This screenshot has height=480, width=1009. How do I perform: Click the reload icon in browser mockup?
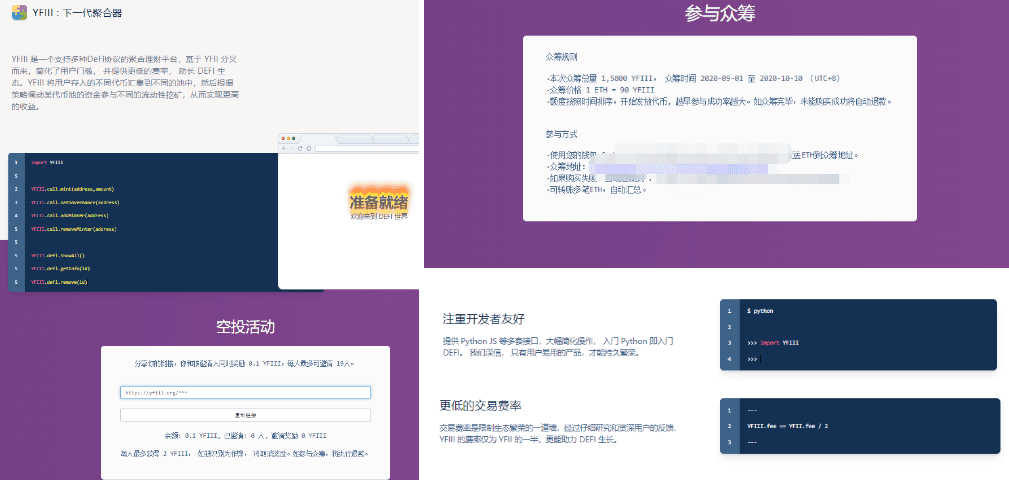(300, 148)
